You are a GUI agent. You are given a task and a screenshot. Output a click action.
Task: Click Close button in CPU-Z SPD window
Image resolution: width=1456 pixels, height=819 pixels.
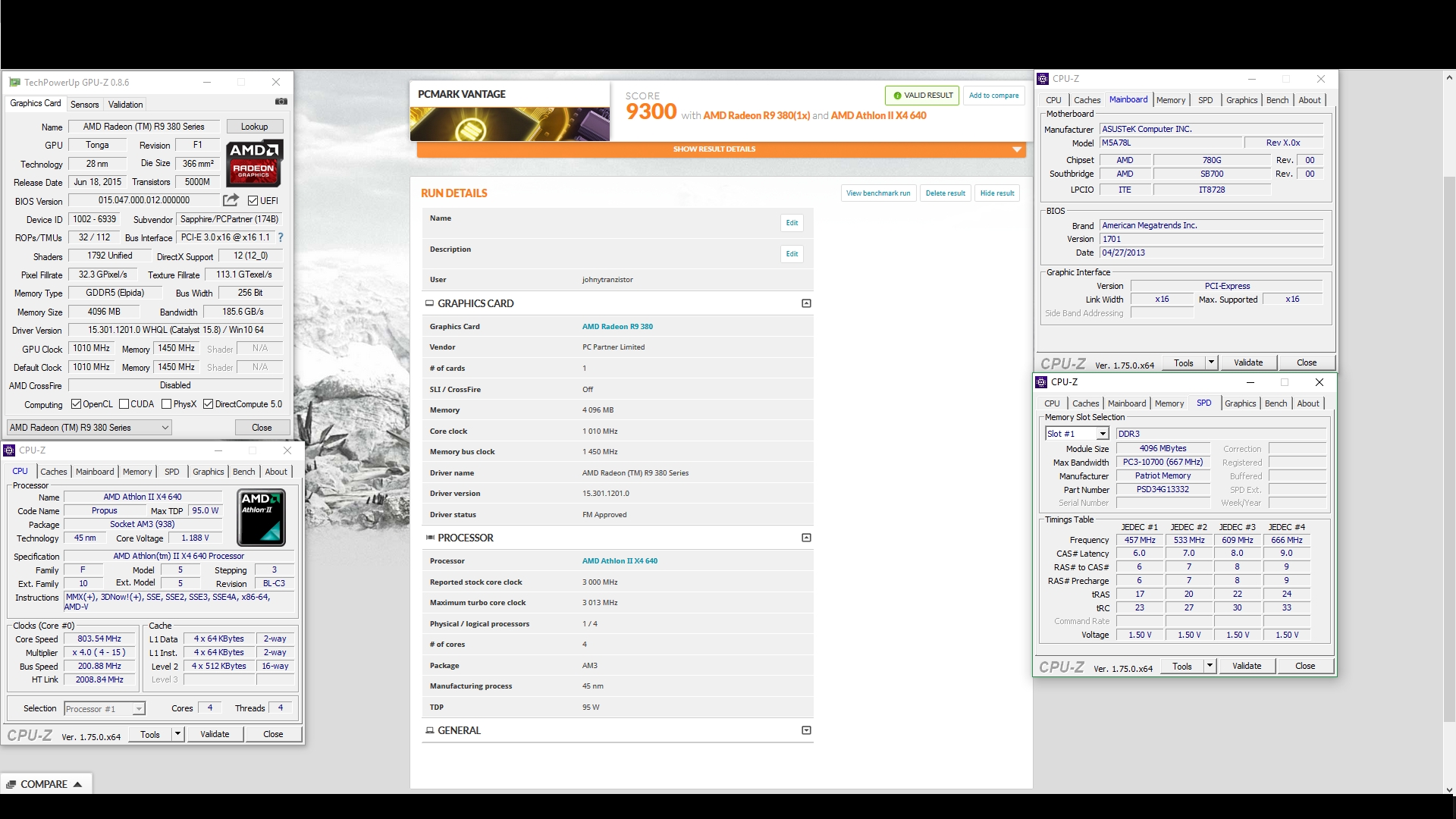pyautogui.click(x=1305, y=666)
